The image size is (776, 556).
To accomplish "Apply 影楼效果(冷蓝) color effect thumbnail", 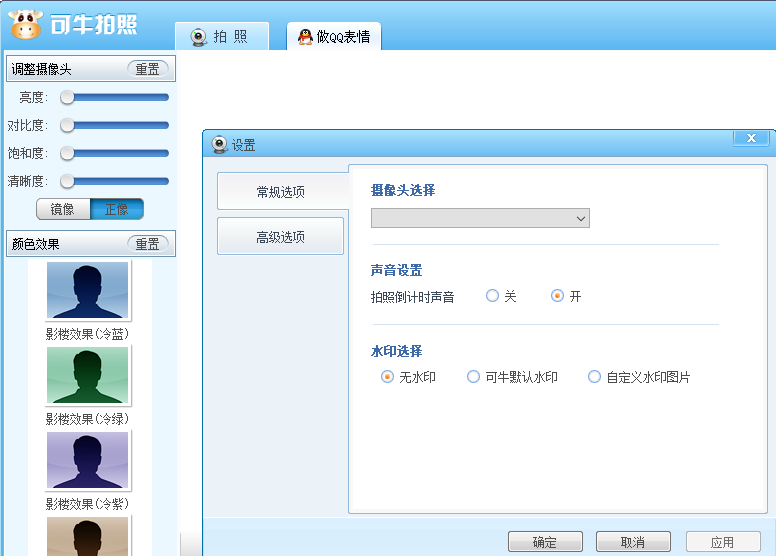I will point(88,290).
